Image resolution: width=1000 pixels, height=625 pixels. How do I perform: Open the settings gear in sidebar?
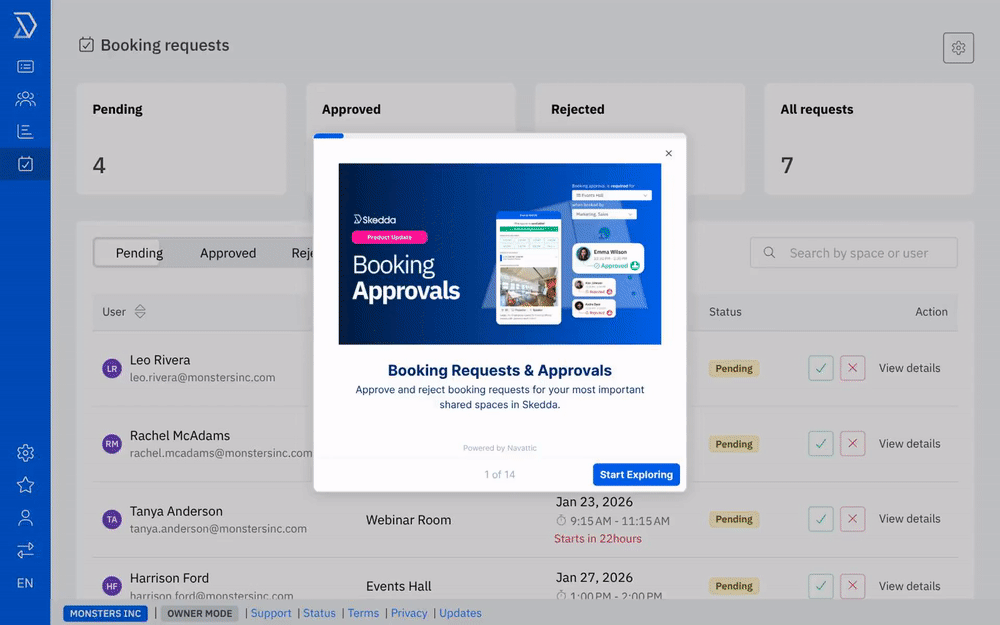click(25, 453)
